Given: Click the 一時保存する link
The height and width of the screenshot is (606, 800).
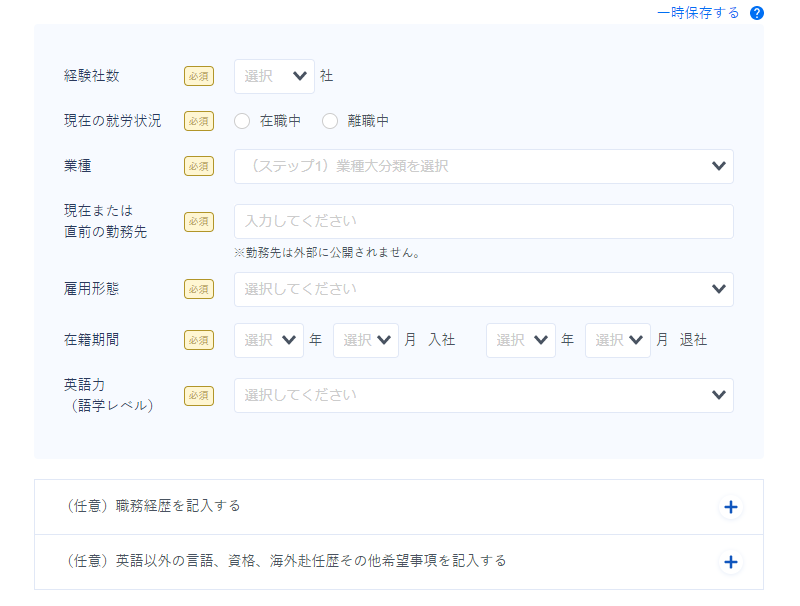Looking at the screenshot, I should click(698, 12).
